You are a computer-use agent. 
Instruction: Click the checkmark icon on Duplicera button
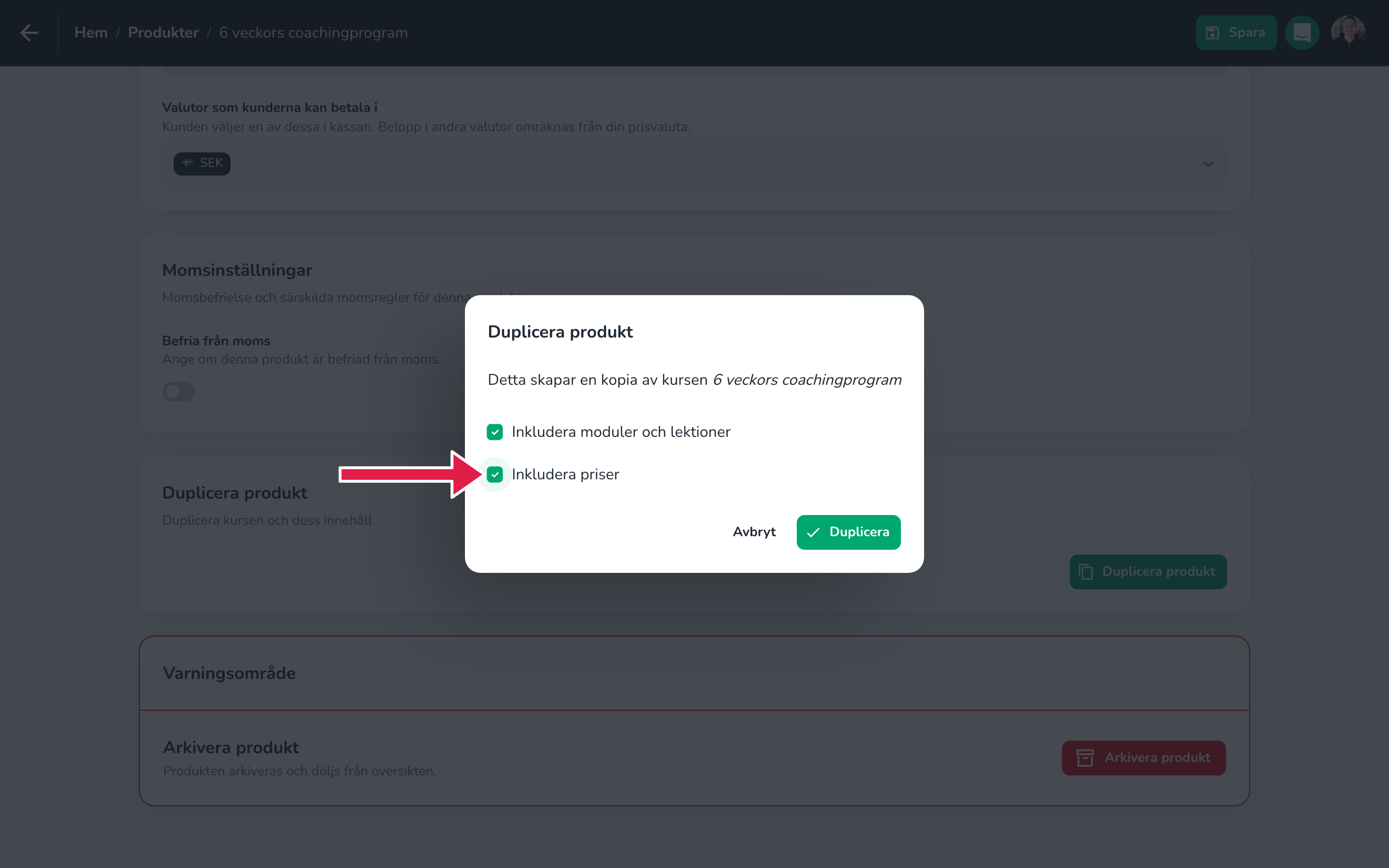(813, 533)
